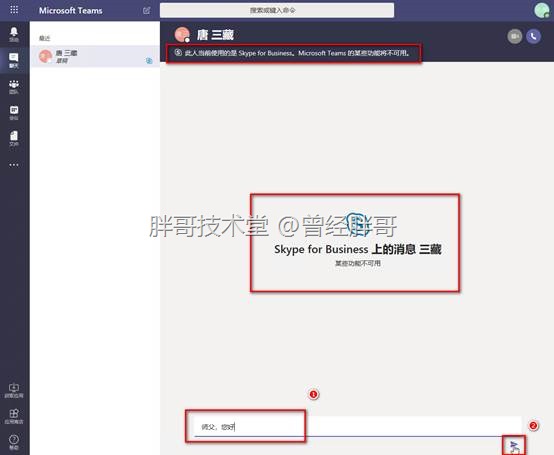The width and height of the screenshot is (554, 455).
Task: Start a video call with 唐三藏
Action: (x=515, y=36)
